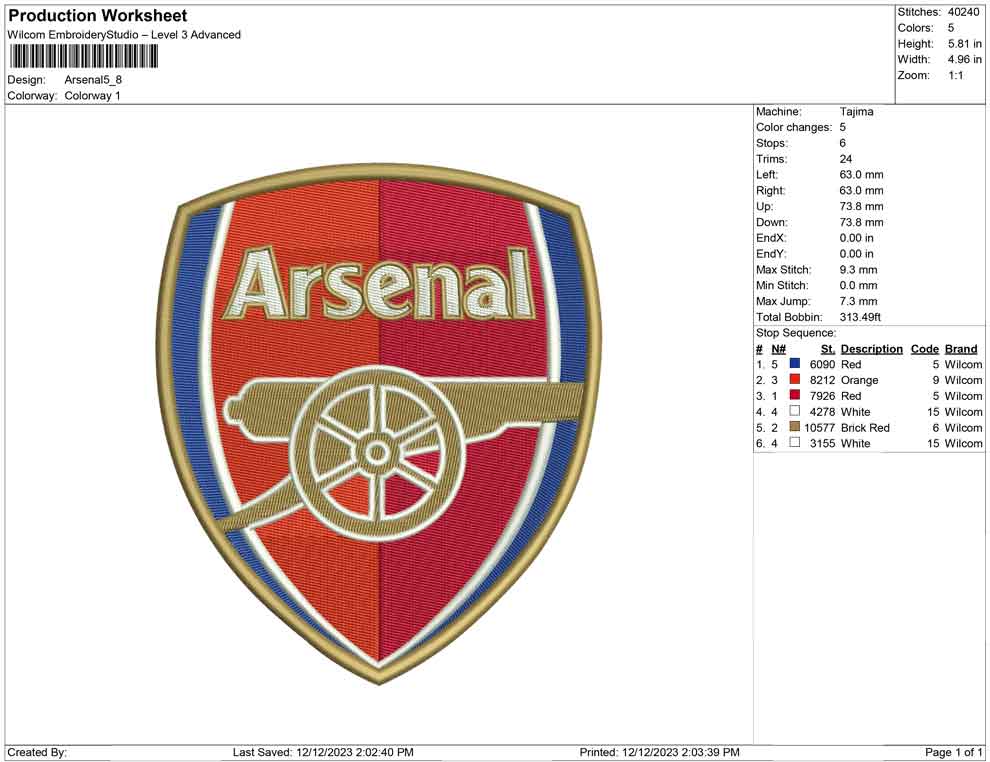Viewport: 990px width, 762px height.
Task: Click the orange swatch for stitch count 8212
Action: (795, 379)
